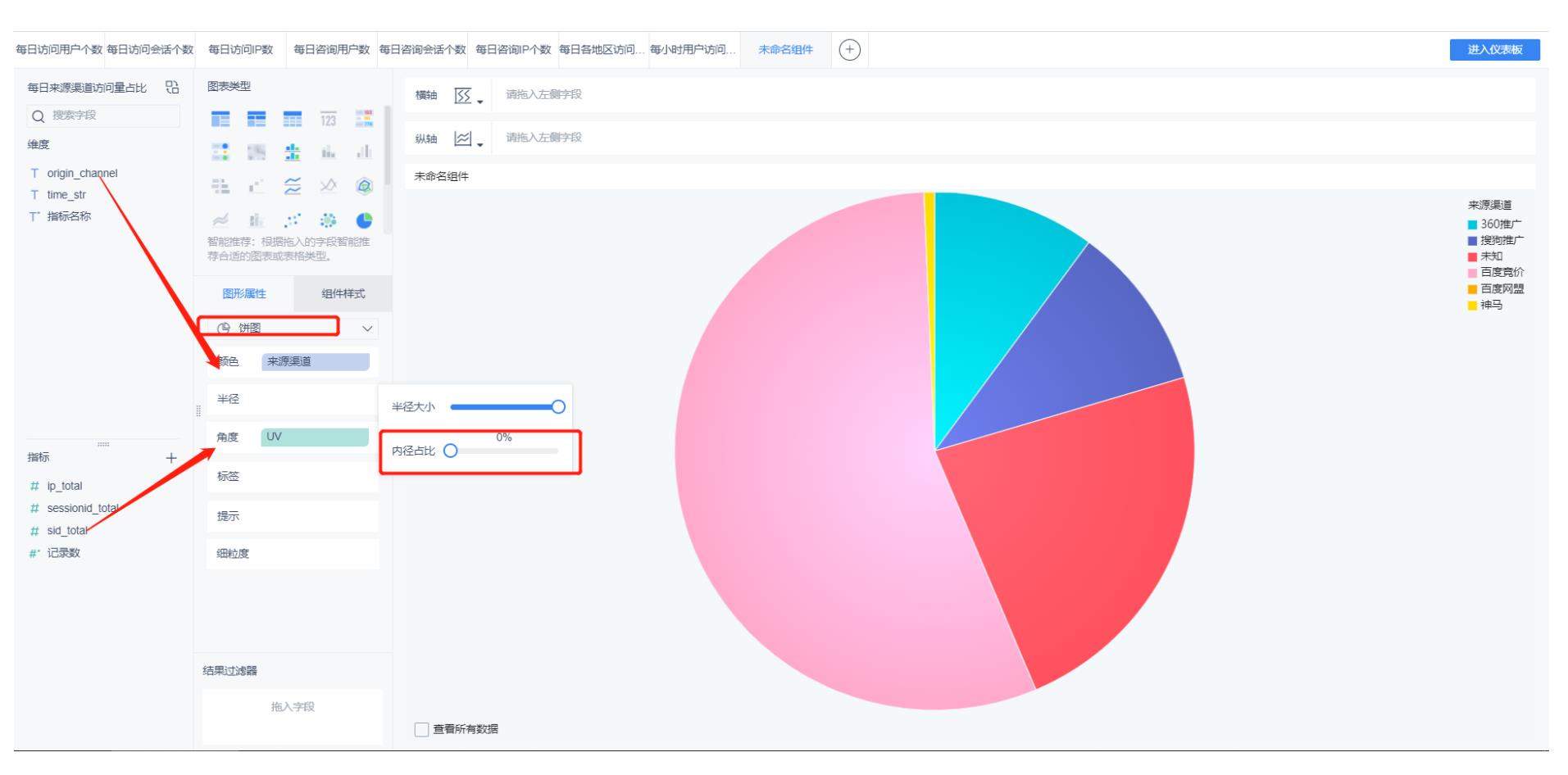The height and width of the screenshot is (775, 1568).
Task: Select the packed bubble chart icon
Action: click(x=329, y=220)
